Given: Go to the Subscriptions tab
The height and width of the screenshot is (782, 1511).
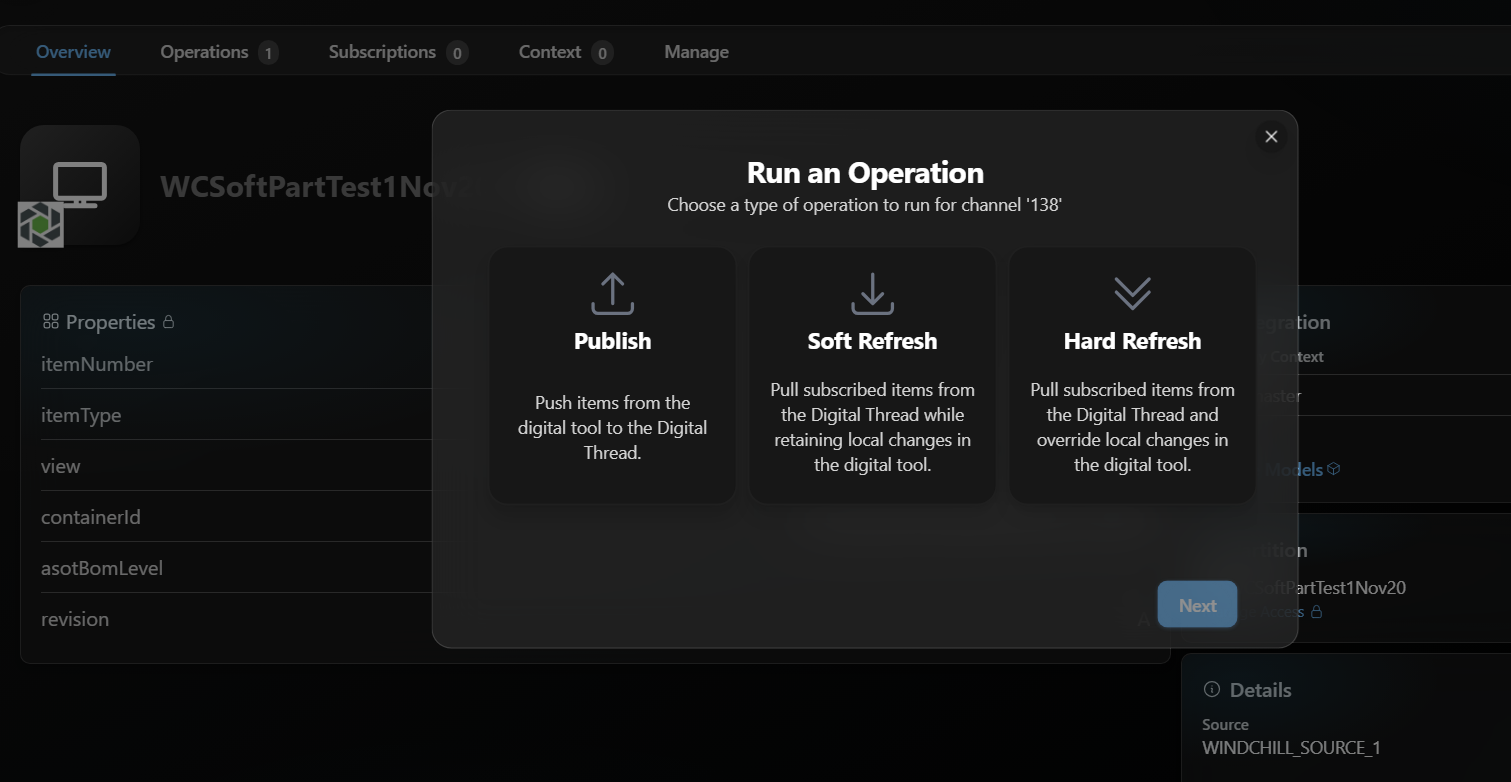Looking at the screenshot, I should 382,52.
